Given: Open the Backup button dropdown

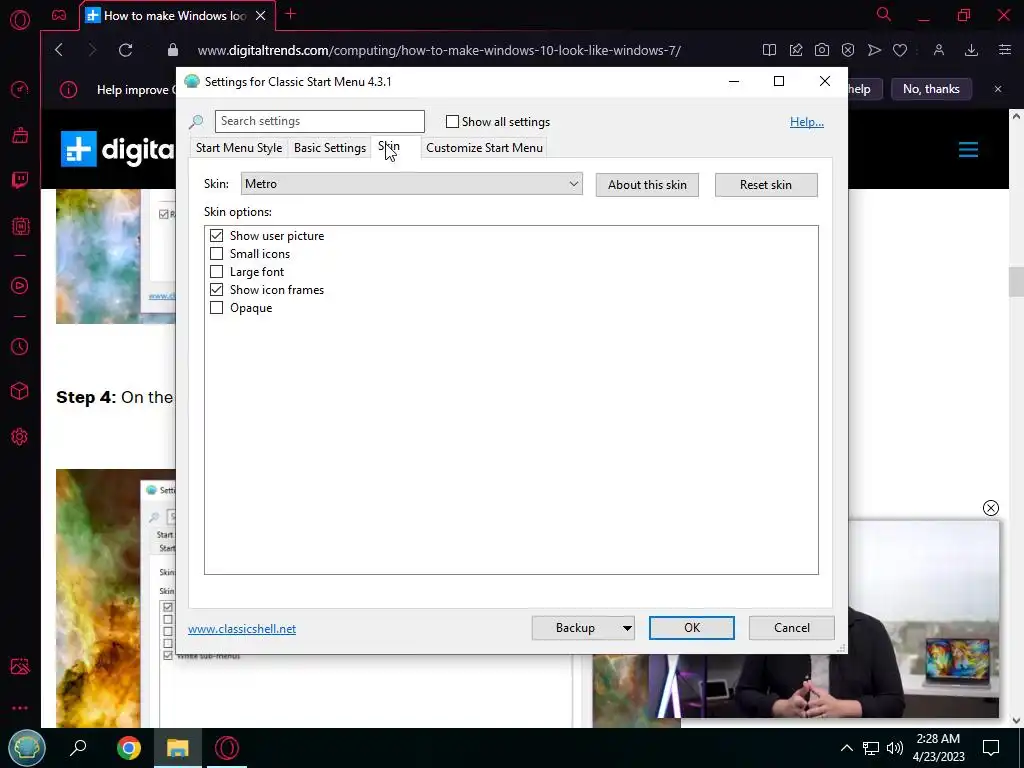Looking at the screenshot, I should click(627, 628).
